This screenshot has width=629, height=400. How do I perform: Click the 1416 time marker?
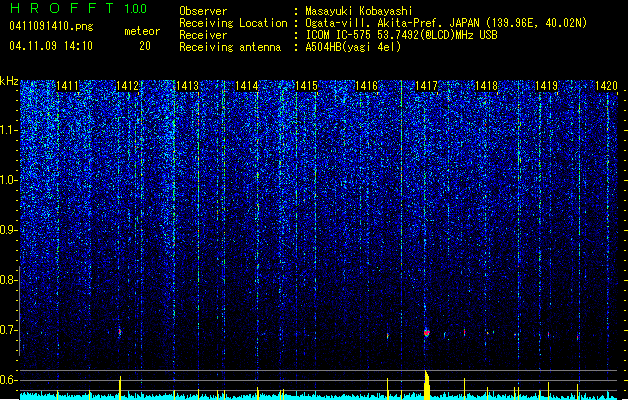pyautogui.click(x=366, y=86)
